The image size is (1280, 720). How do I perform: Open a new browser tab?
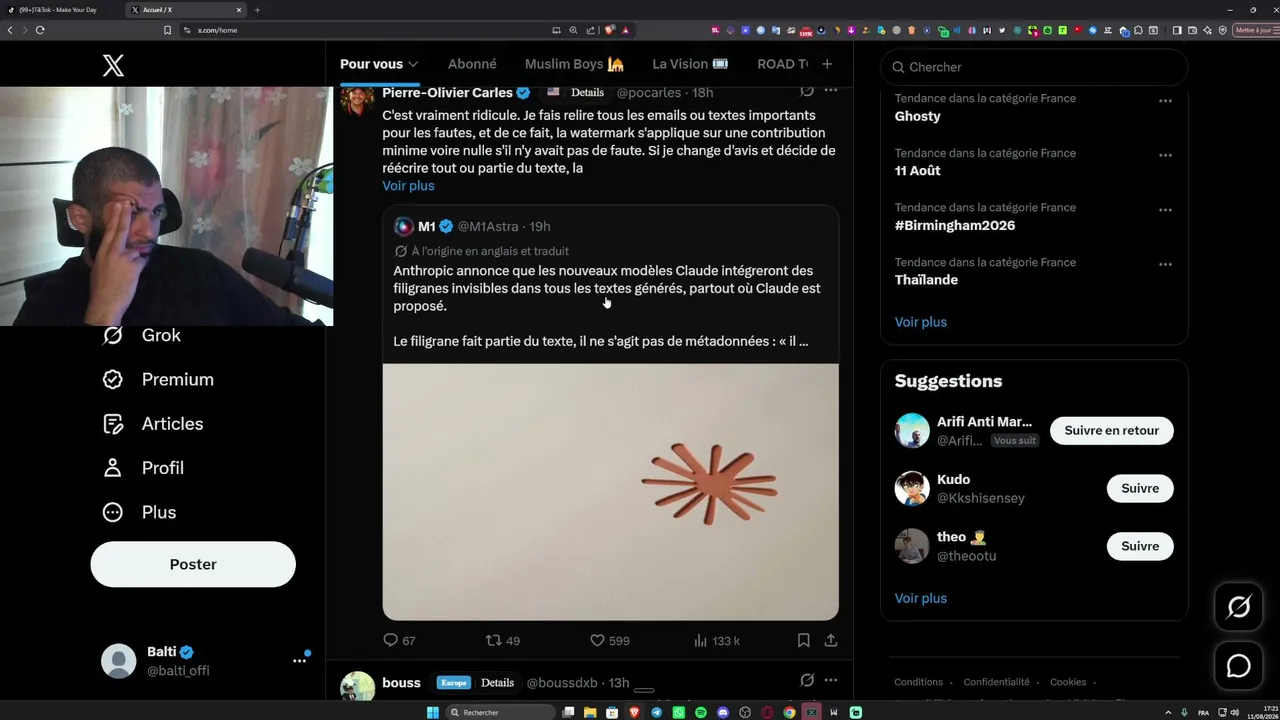click(257, 10)
